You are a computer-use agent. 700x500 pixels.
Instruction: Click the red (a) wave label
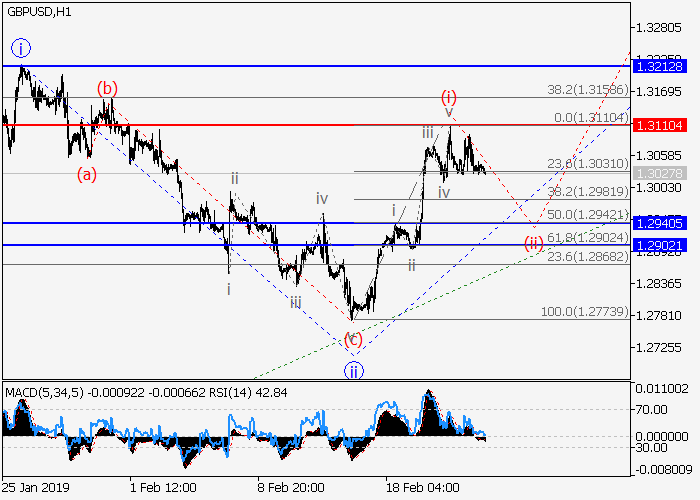88,175
